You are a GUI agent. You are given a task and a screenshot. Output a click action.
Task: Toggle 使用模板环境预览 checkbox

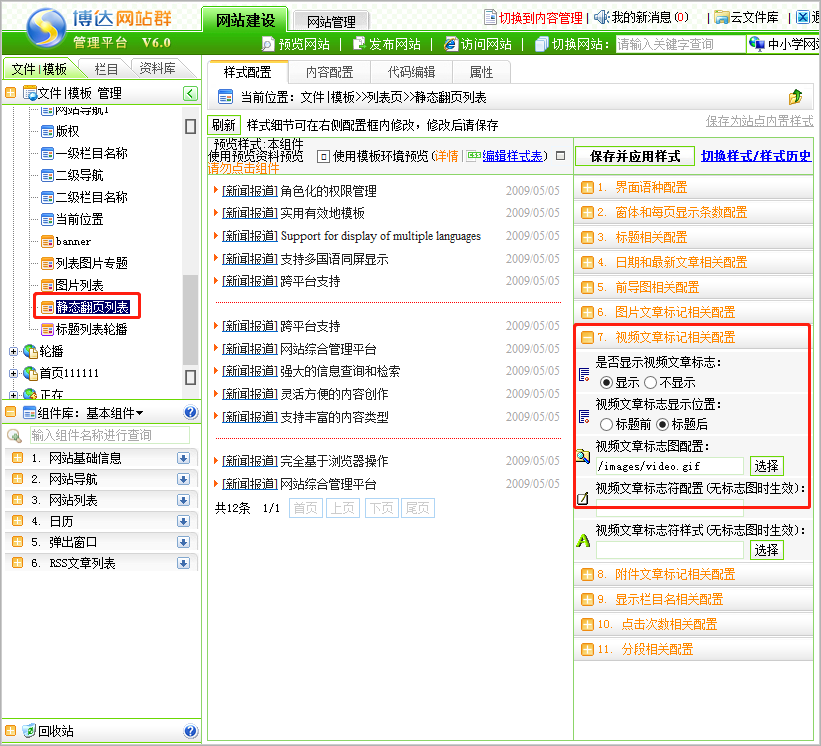tap(323, 156)
